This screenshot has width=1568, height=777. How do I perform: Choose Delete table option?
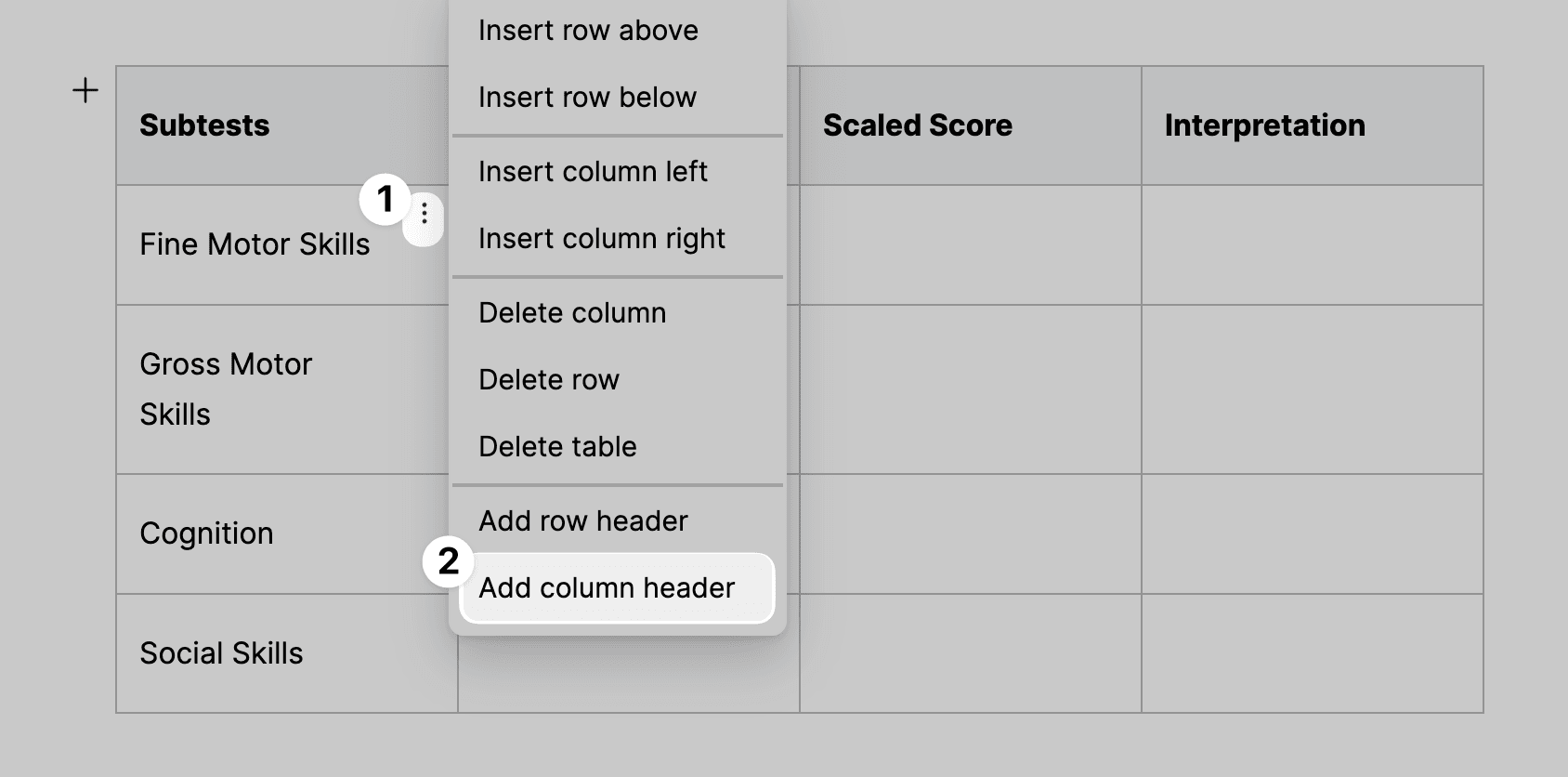557,447
